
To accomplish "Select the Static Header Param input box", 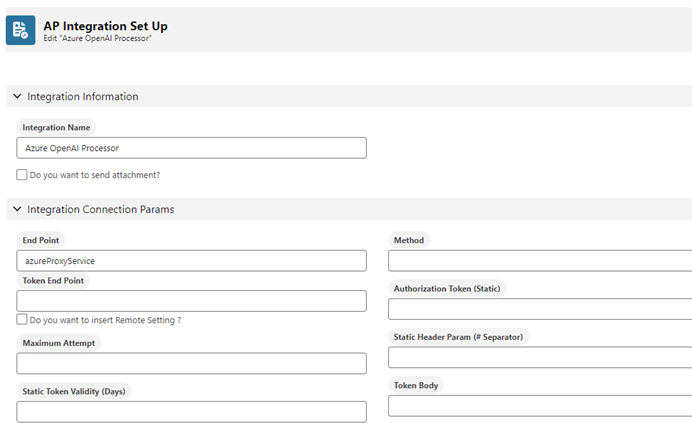I will pyautogui.click(x=540, y=357).
